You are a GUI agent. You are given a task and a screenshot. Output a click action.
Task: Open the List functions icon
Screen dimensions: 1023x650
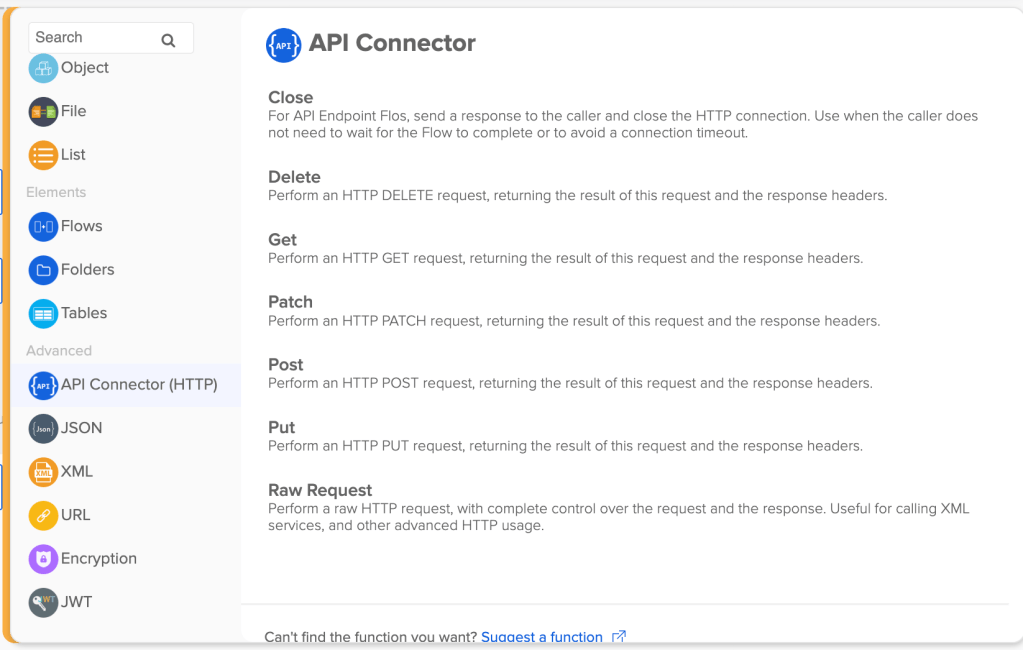pos(43,155)
